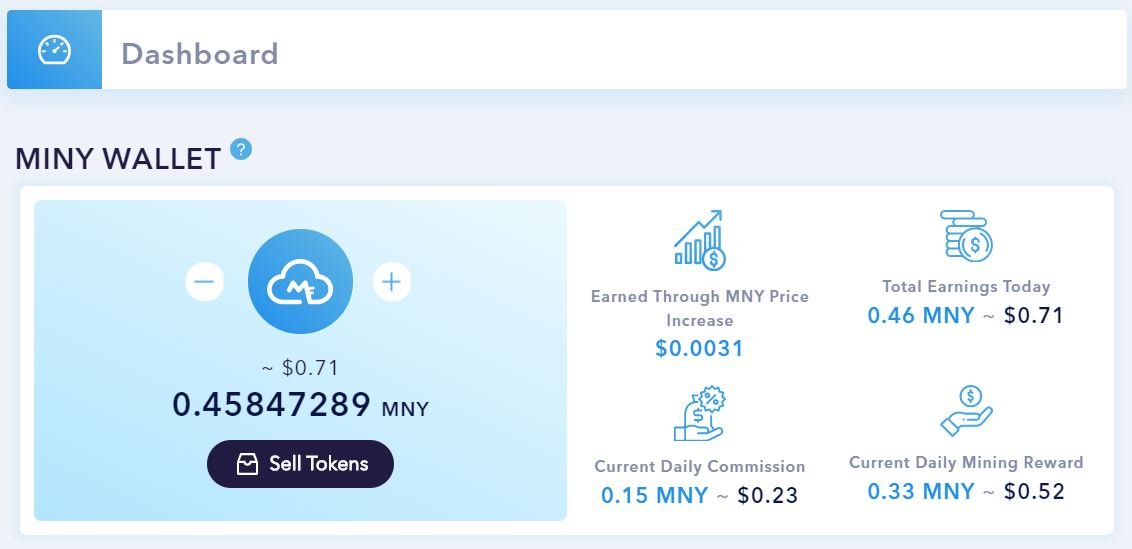Screen dimensions: 1132x549
Task: Click the Earned Through MNY Price Increase label
Action: click(700, 308)
